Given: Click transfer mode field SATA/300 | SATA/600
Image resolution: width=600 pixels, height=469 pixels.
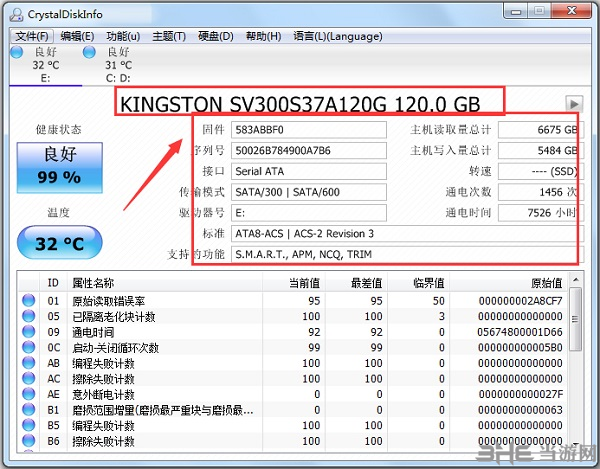Looking at the screenshot, I should (x=309, y=192).
